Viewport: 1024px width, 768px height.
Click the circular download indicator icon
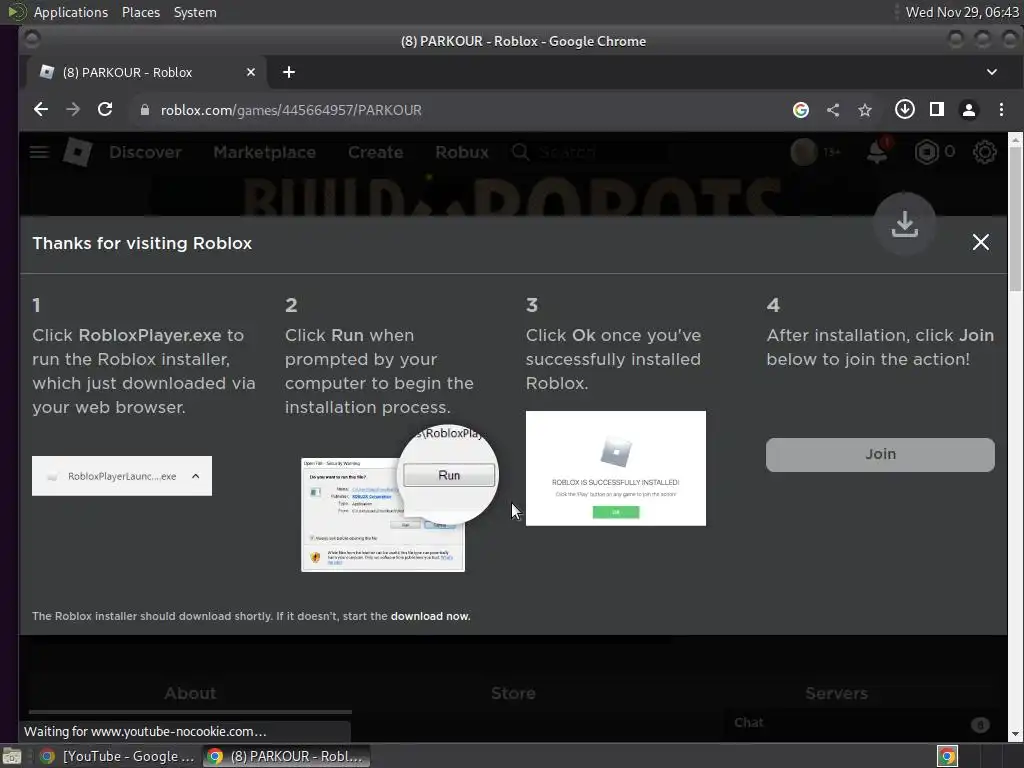904,224
